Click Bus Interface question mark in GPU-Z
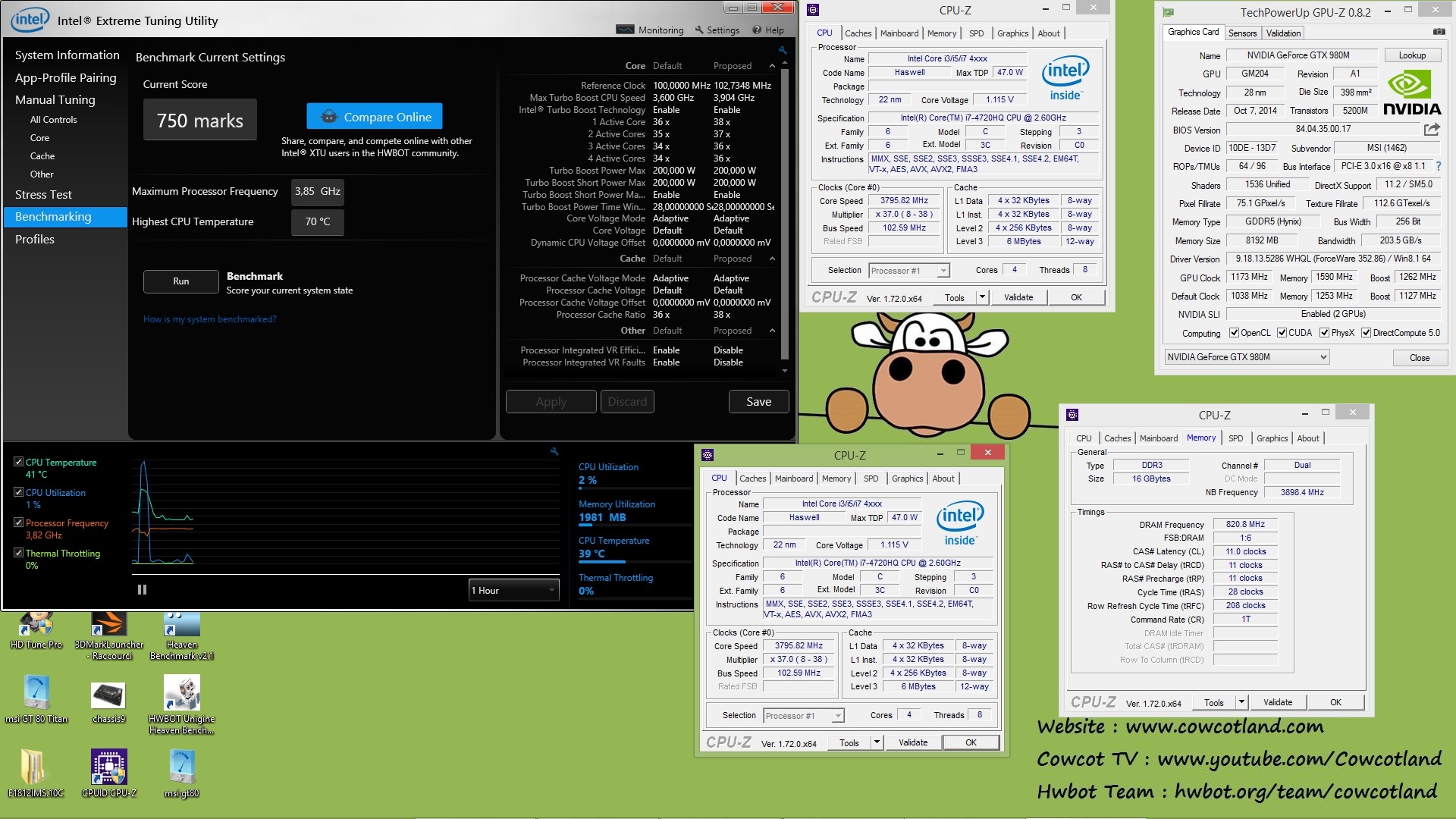The height and width of the screenshot is (819, 1456). click(x=1438, y=166)
